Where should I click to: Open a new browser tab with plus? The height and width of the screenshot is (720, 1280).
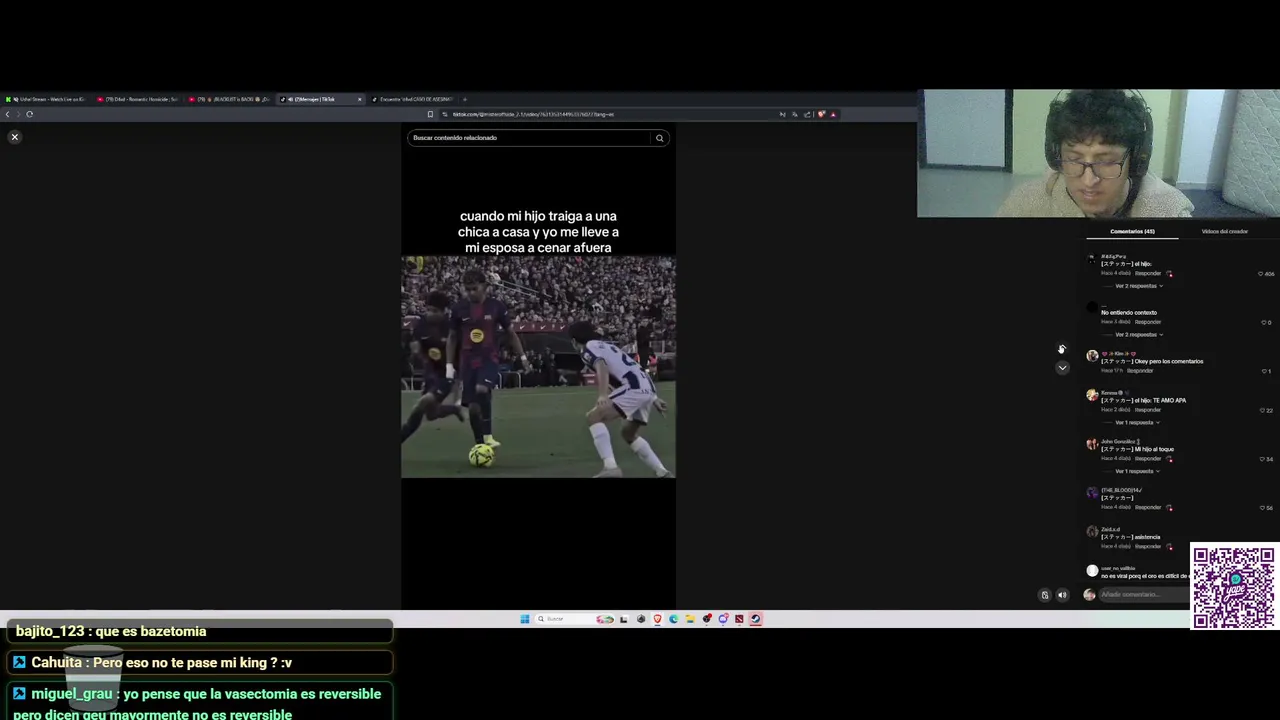coord(465,99)
